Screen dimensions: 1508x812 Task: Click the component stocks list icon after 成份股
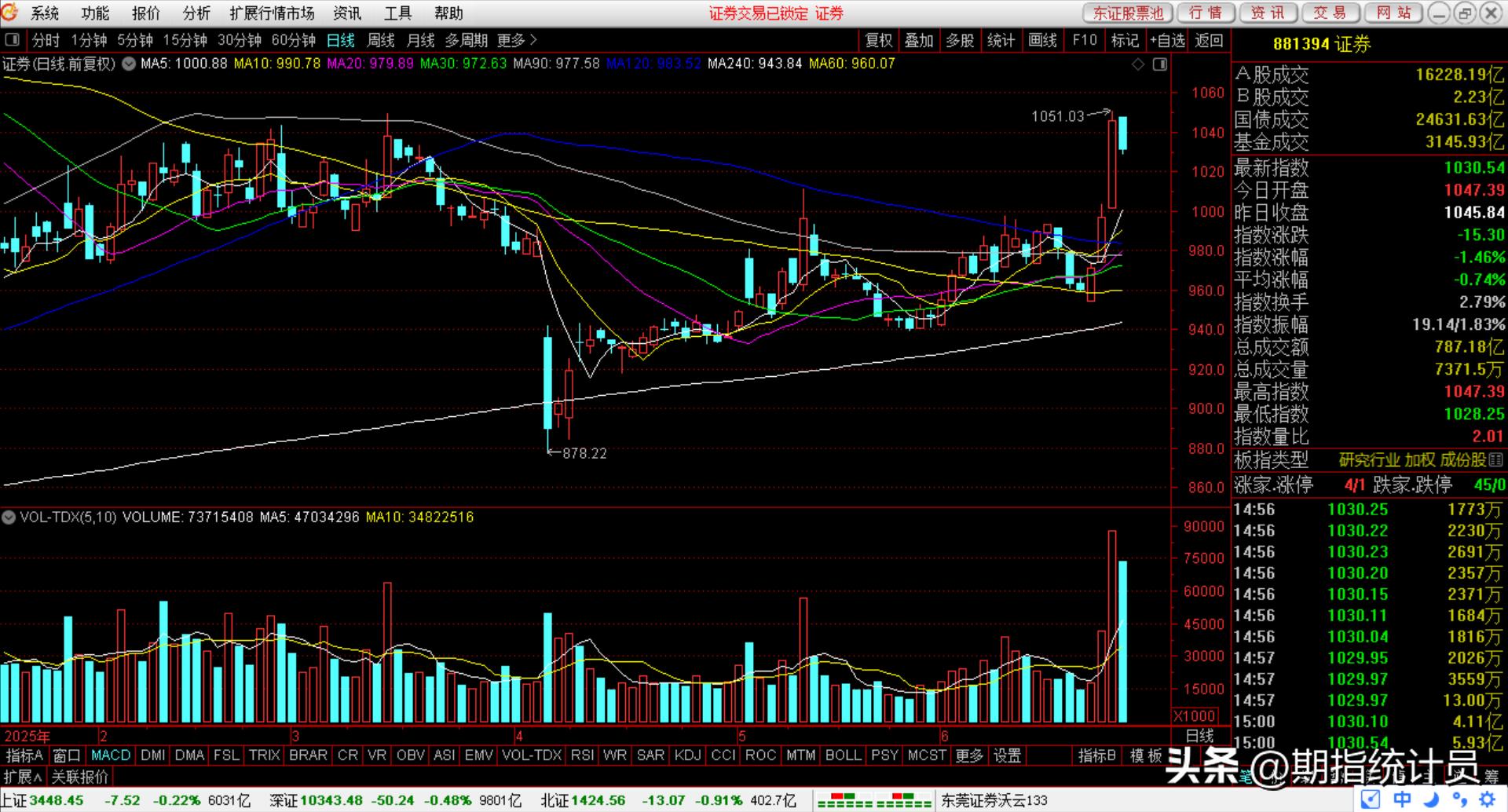pos(1495,460)
